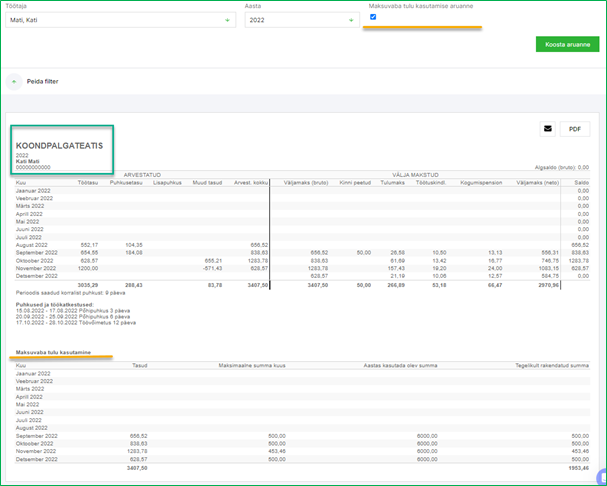
Task: Click Algsaldo (bruto): 0,00 text
Action: pos(562,168)
